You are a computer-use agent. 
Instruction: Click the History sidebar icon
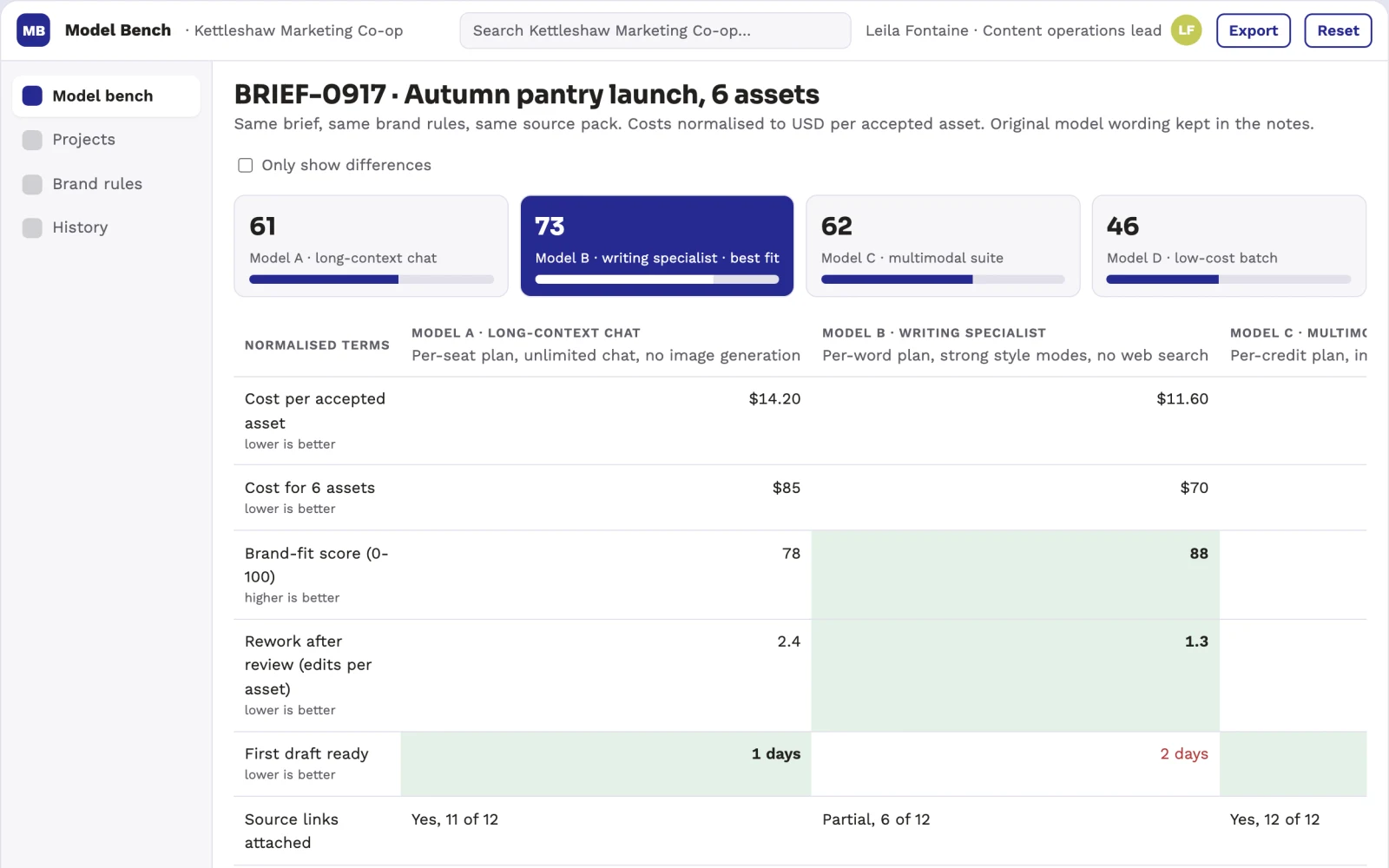click(x=32, y=227)
